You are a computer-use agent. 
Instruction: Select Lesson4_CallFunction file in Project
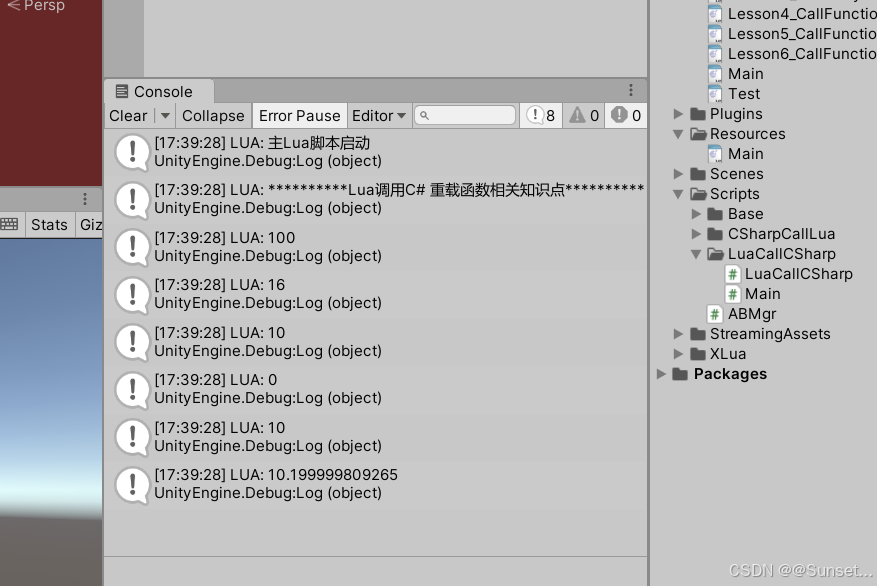click(801, 14)
